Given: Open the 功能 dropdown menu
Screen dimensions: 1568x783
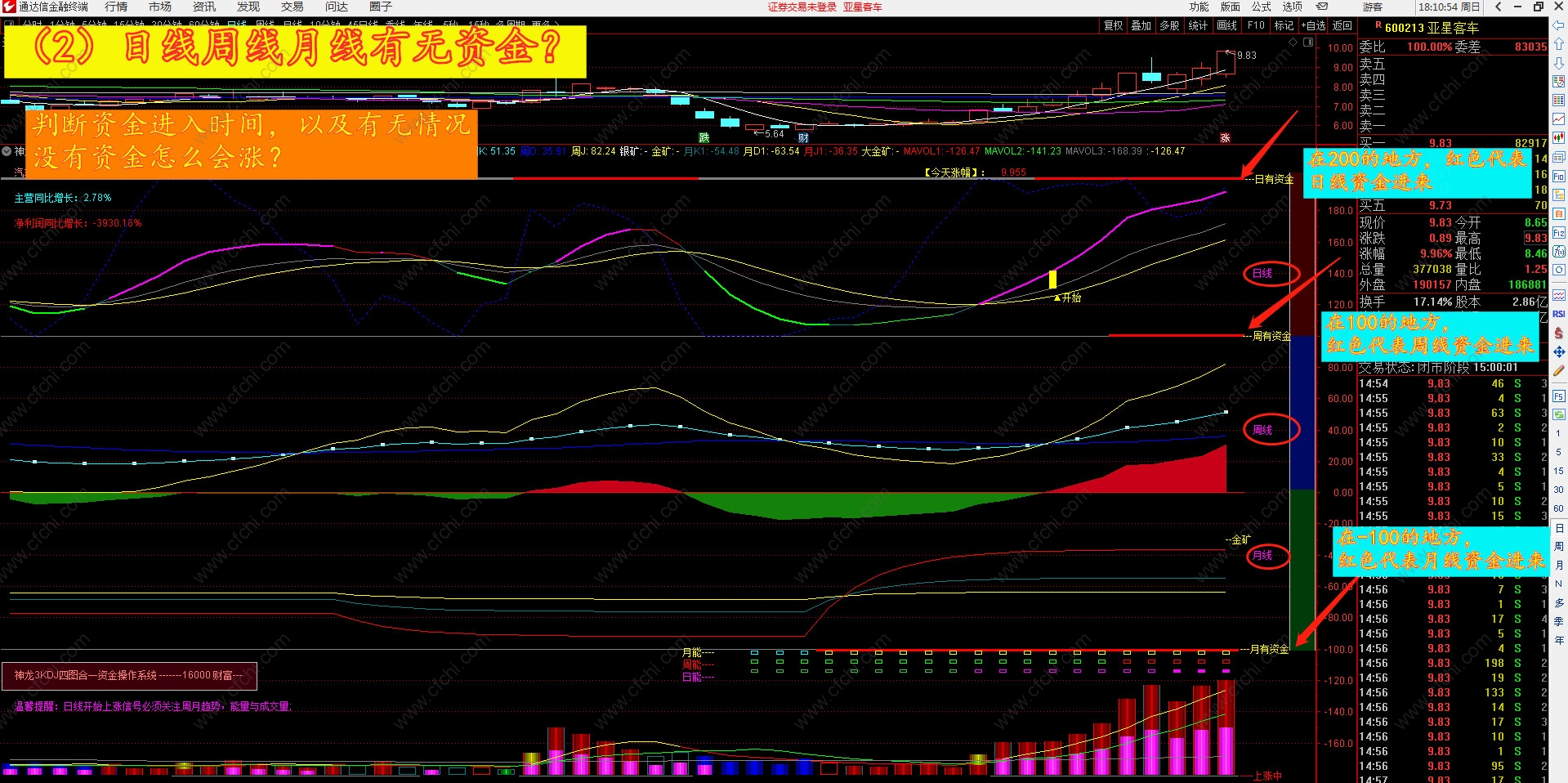Looking at the screenshot, I should point(1199,7).
